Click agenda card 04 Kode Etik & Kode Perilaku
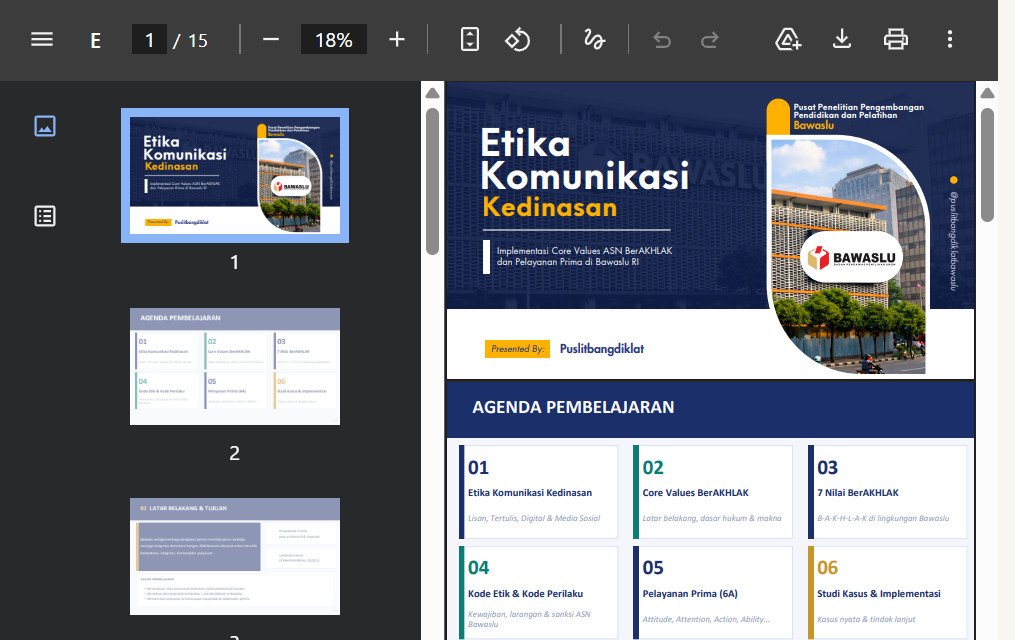Image resolution: width=1015 pixels, height=640 pixels. pos(539,593)
